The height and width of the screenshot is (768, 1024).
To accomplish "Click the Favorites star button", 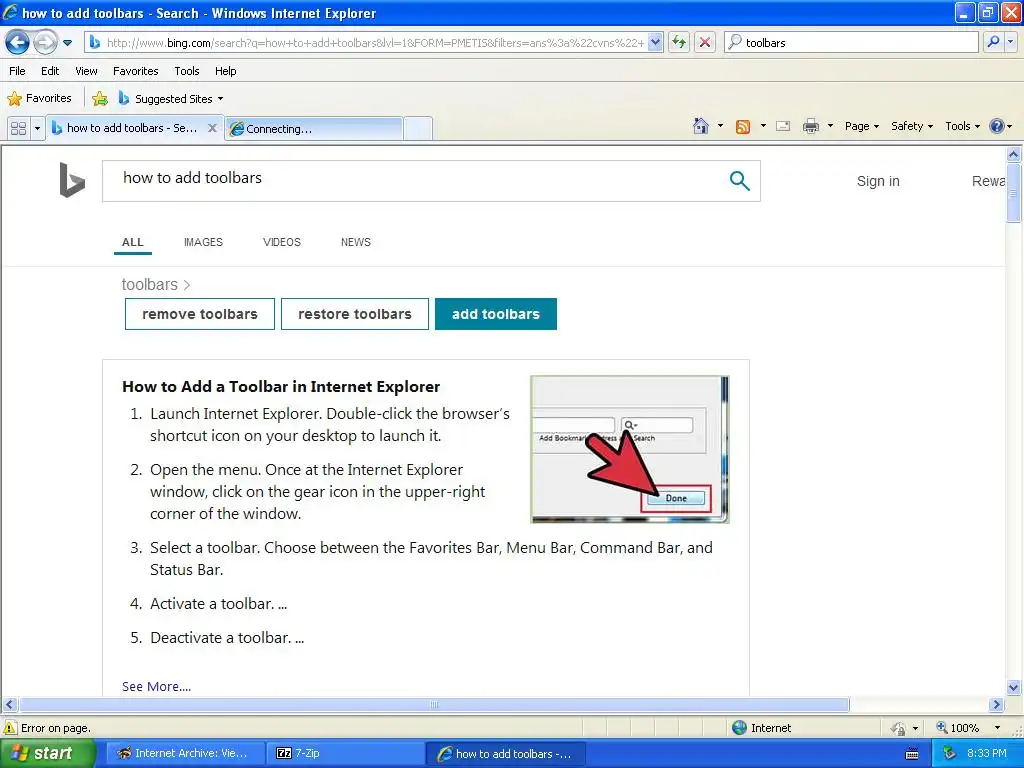I will click(39, 99).
